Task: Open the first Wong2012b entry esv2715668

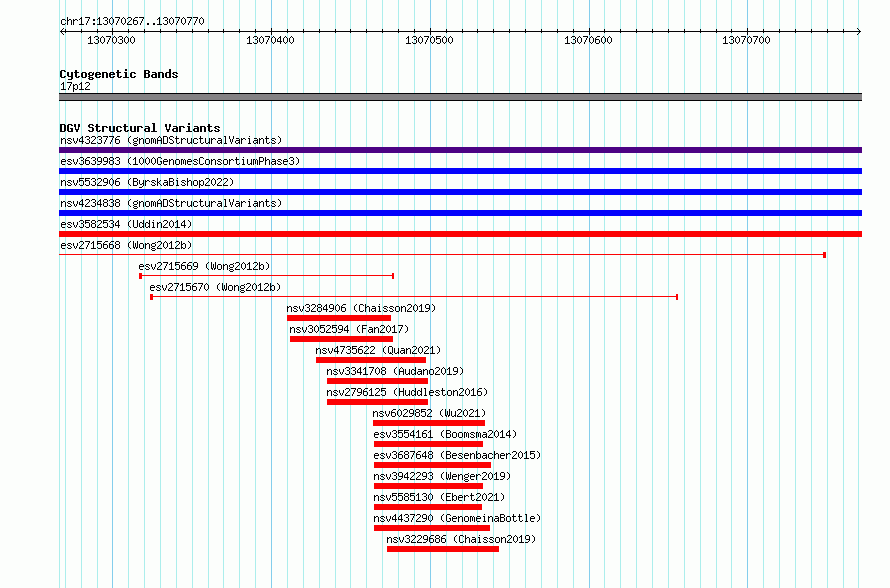Action: point(126,245)
